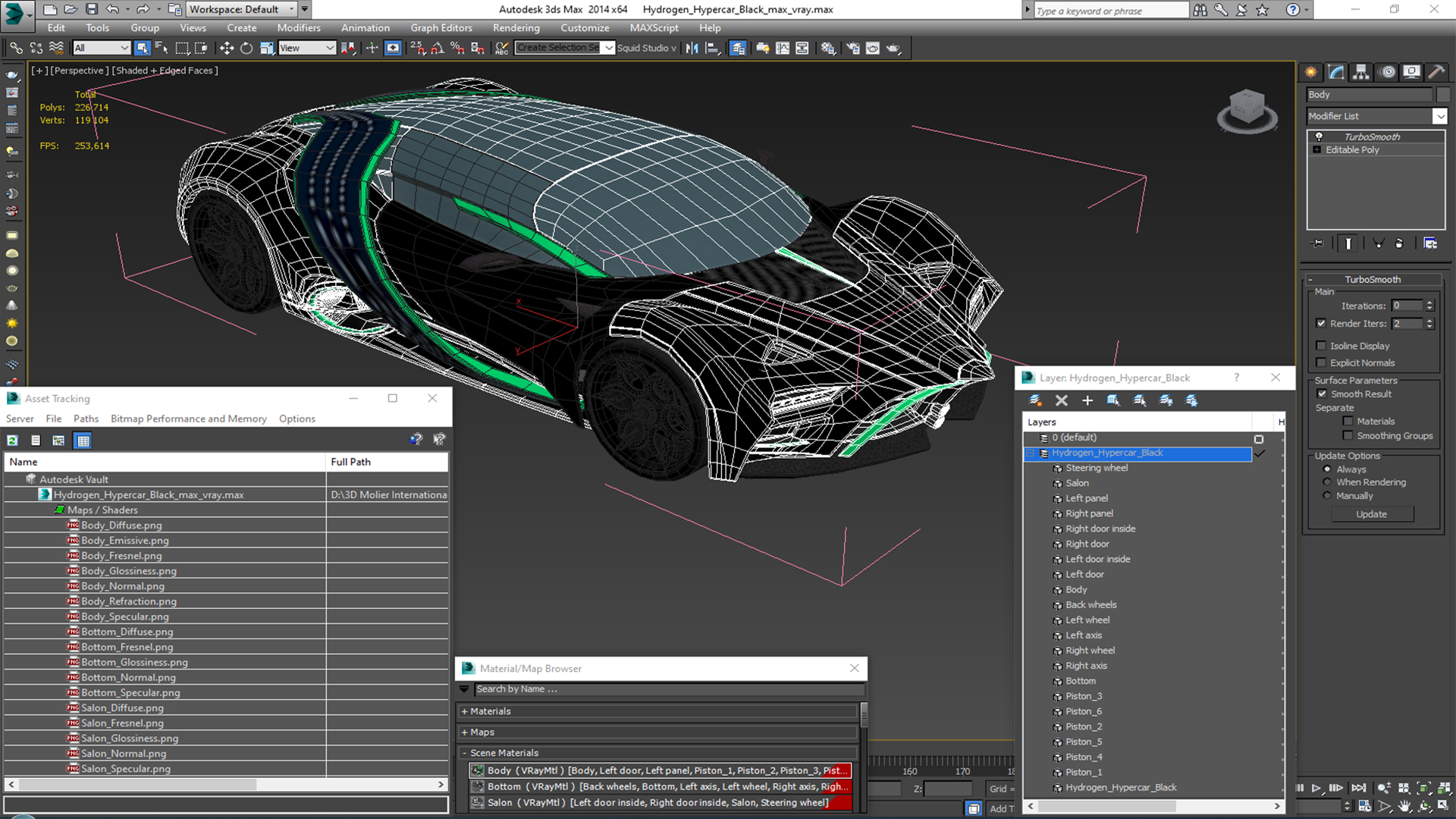
Task: Expand Materials group in Material Browser
Action: coord(465,711)
